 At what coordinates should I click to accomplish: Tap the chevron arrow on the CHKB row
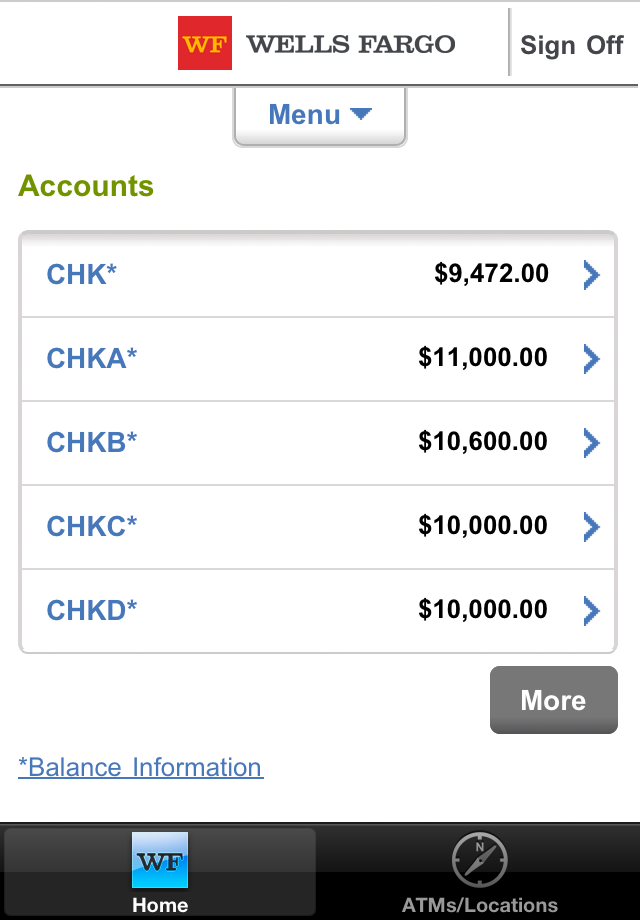point(591,442)
